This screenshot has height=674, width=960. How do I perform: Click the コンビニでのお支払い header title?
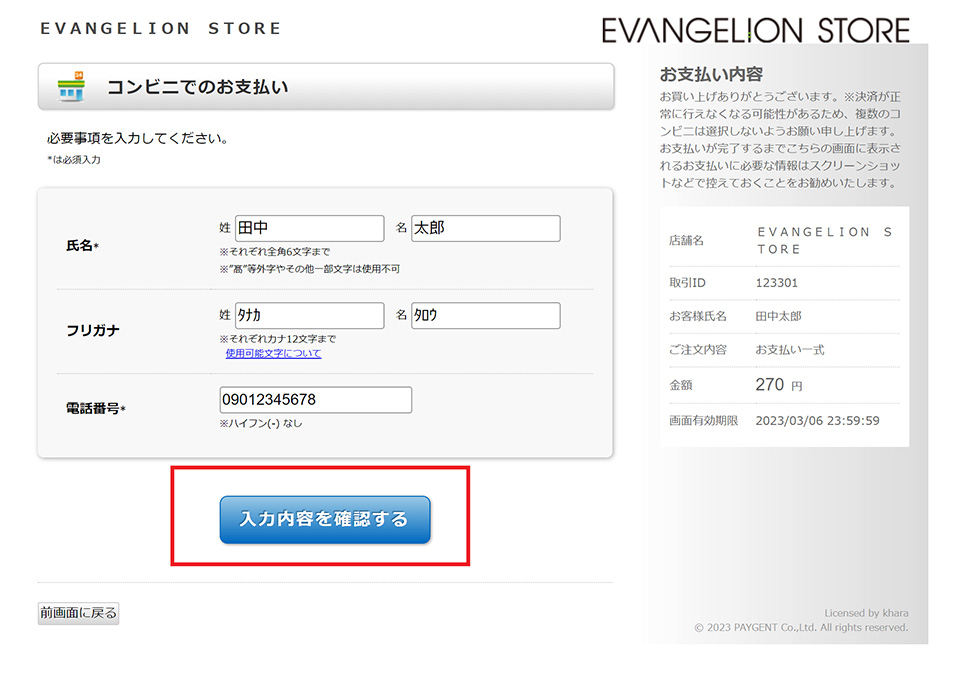[x=198, y=87]
